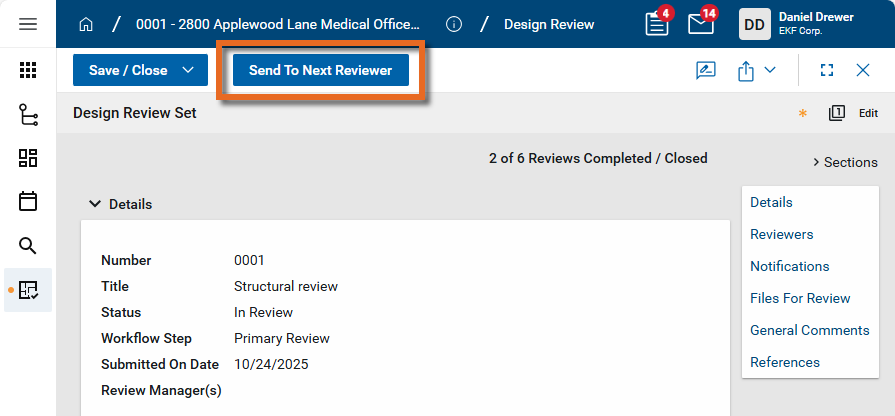Enter fullscreen mode with the expand icon
Screen dimensions: 895x416
click(827, 70)
